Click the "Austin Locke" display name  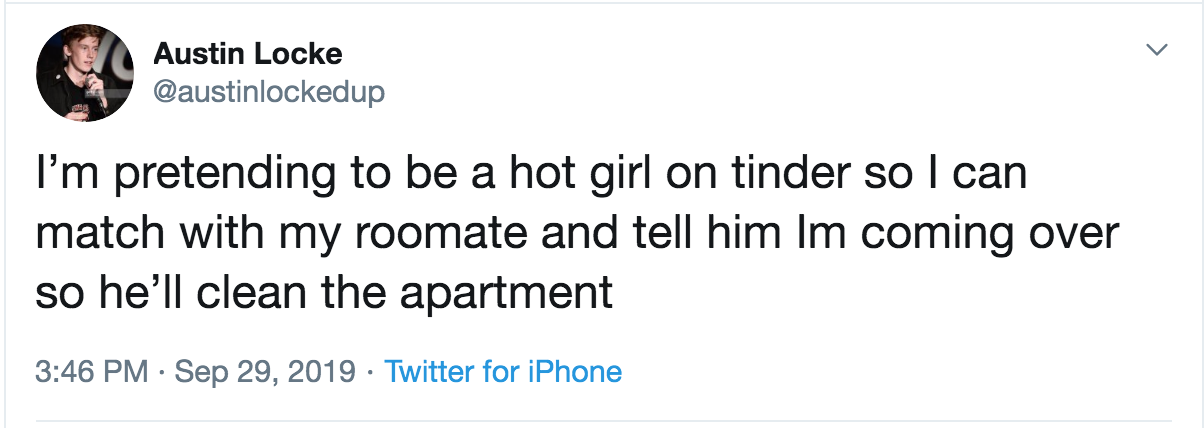click(248, 55)
